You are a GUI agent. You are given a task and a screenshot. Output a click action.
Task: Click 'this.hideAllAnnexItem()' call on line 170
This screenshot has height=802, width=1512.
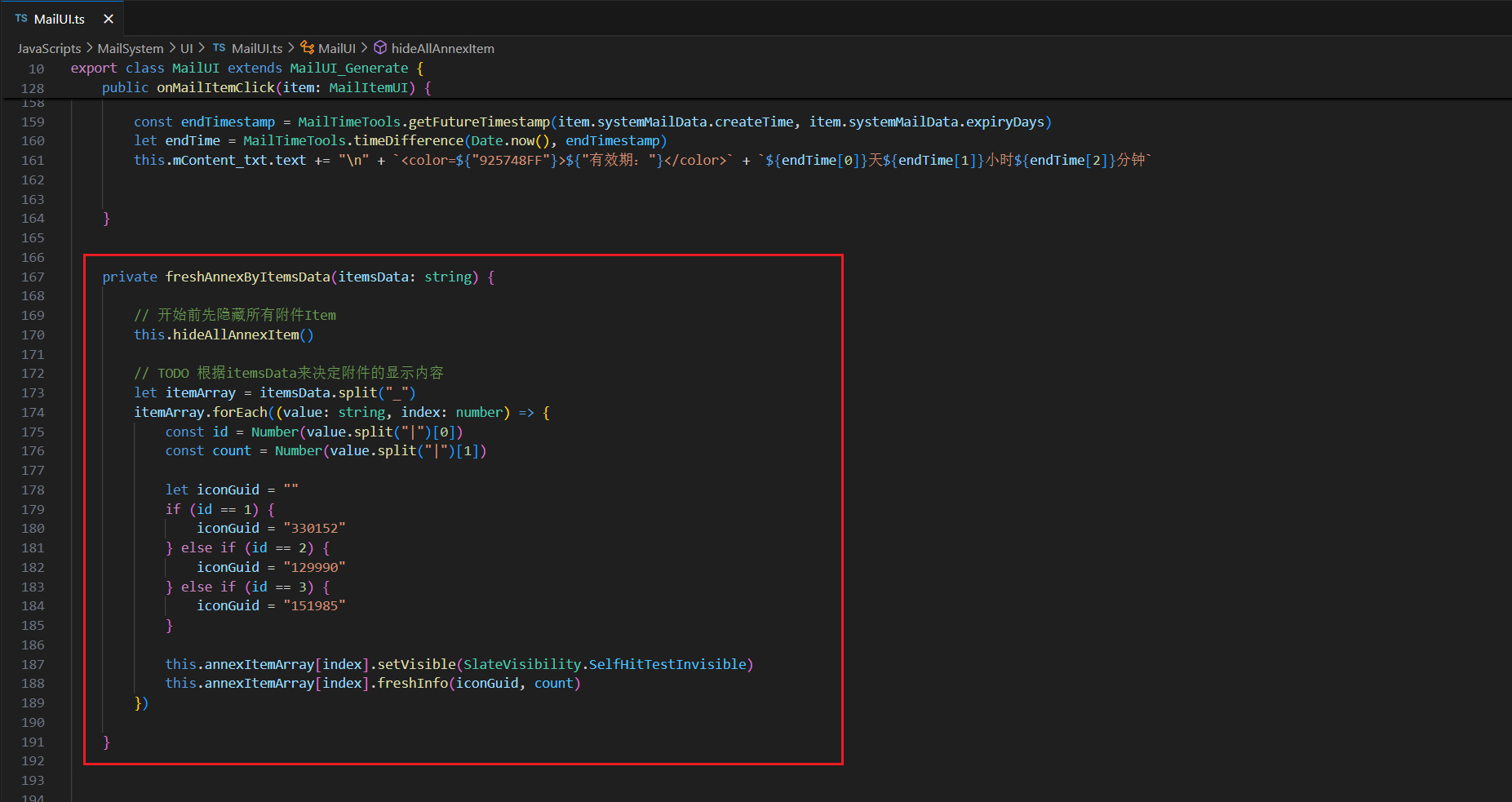point(224,335)
